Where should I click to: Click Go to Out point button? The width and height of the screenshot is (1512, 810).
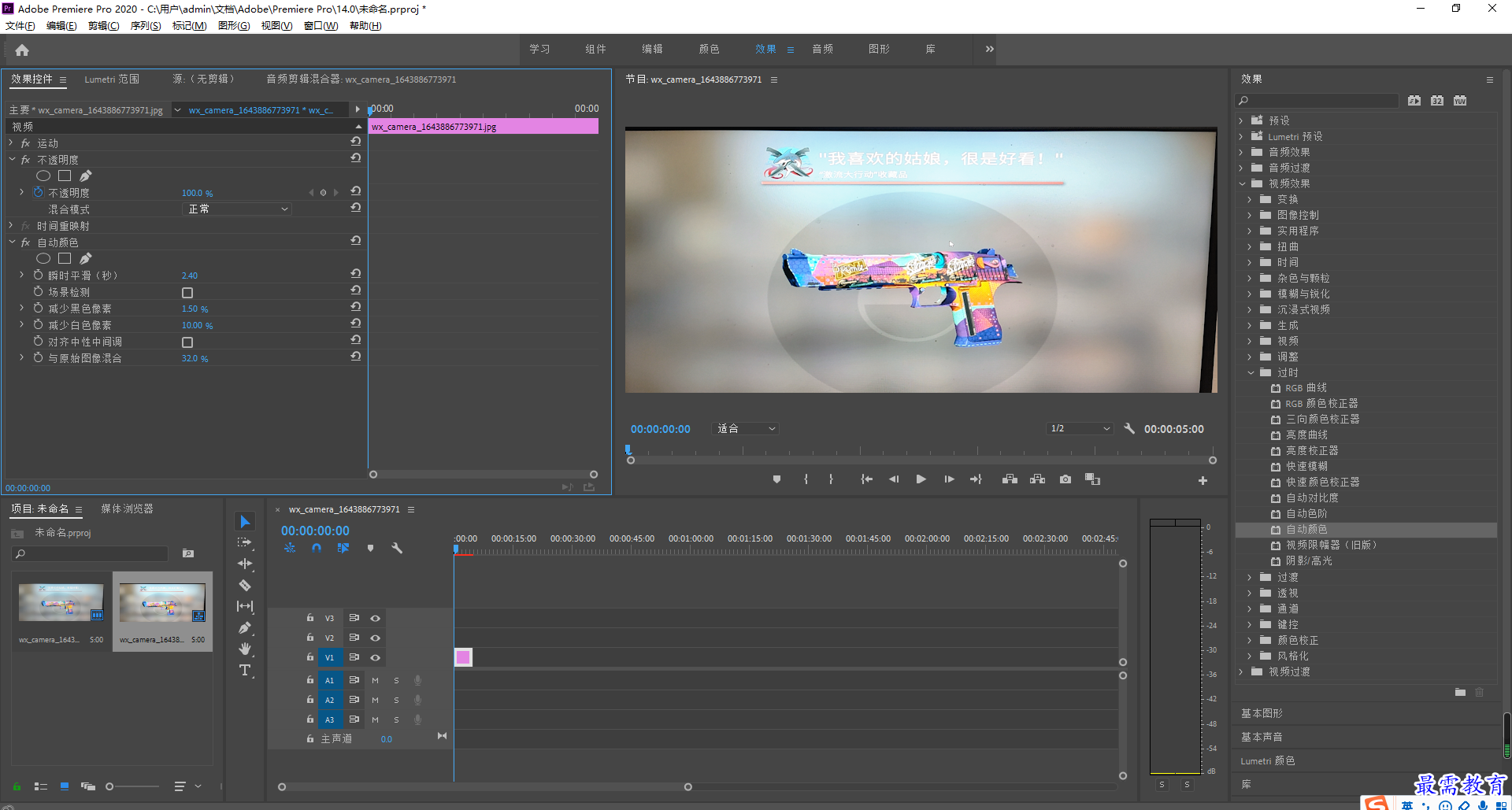pyautogui.click(x=976, y=479)
